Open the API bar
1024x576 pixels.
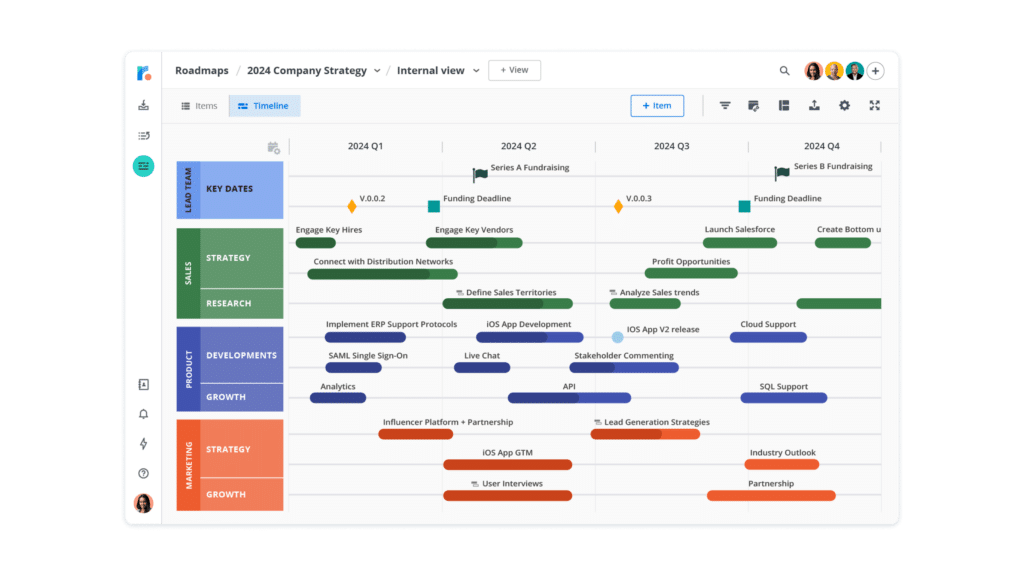[x=569, y=398]
